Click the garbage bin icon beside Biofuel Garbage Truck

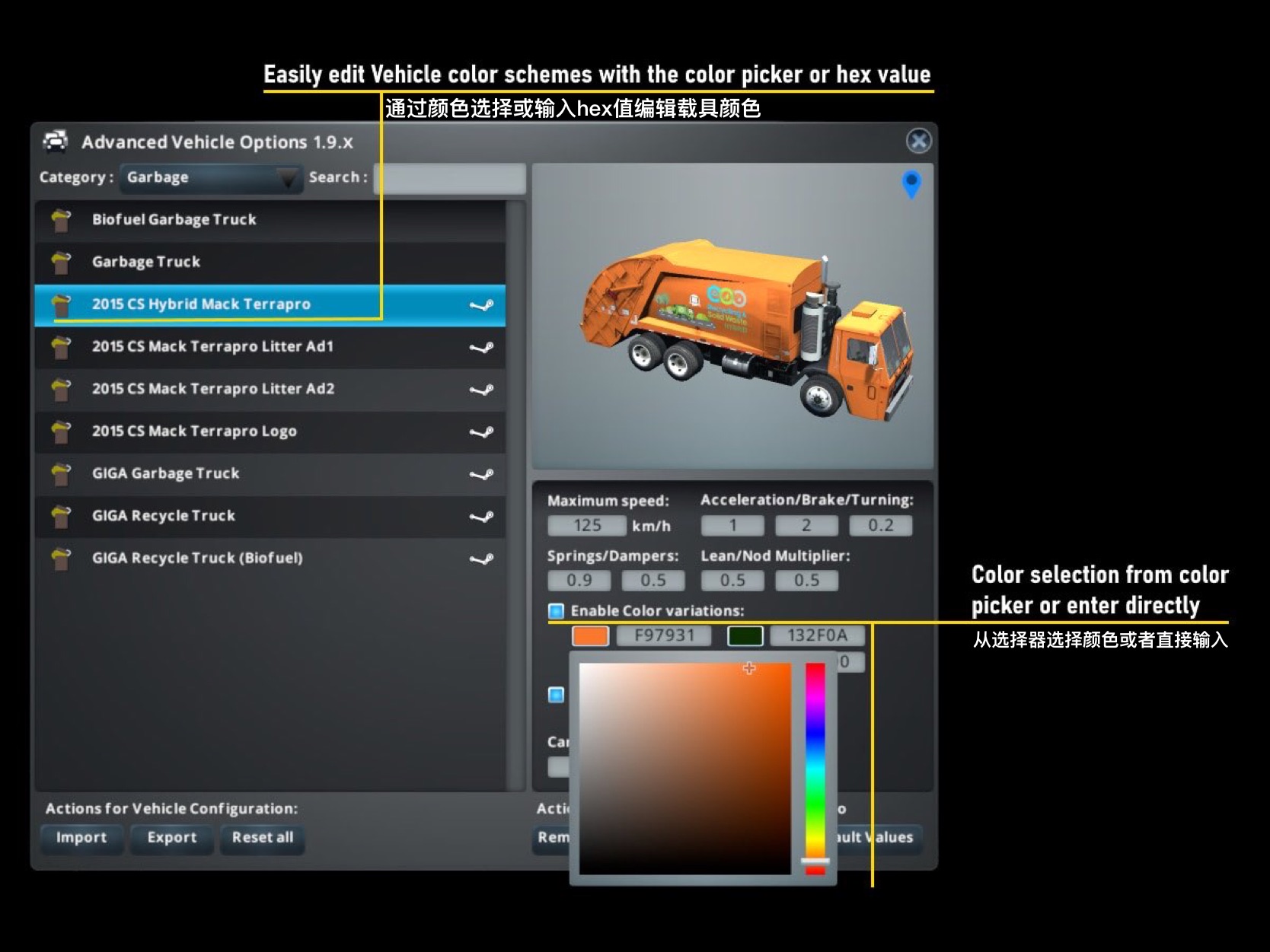pos(61,220)
